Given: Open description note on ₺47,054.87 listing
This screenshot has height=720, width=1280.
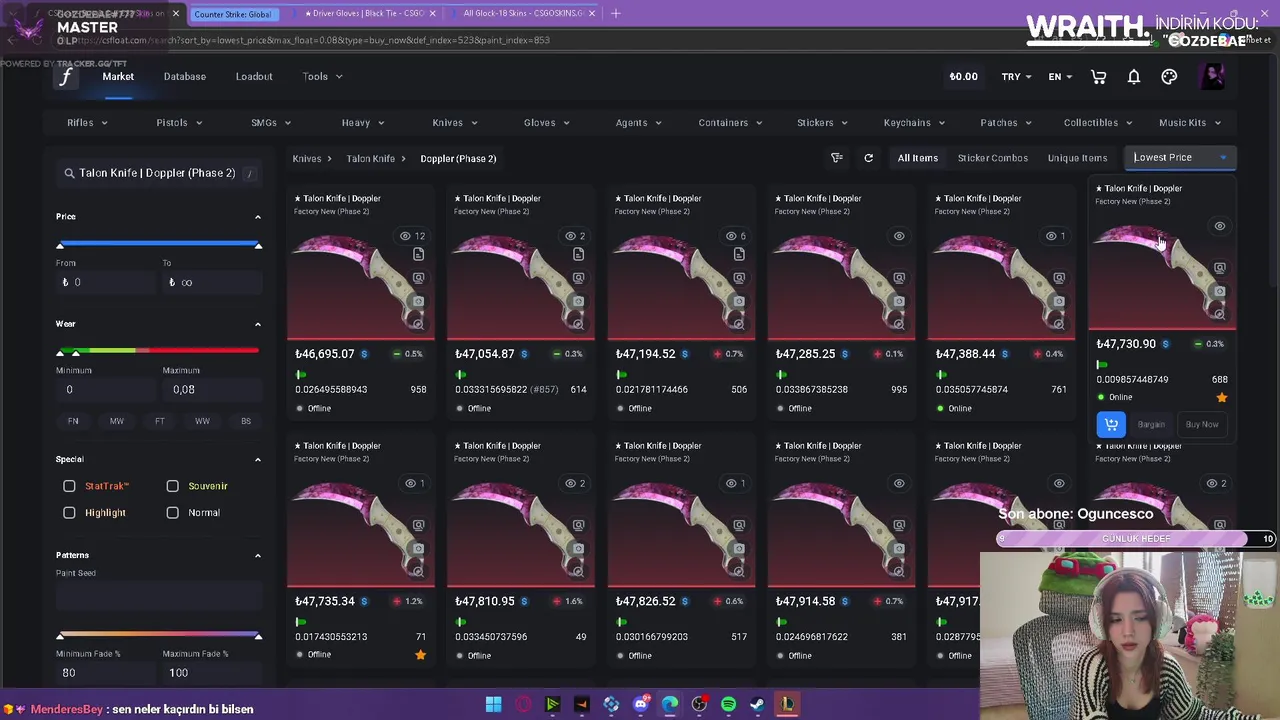Looking at the screenshot, I should pyautogui.click(x=578, y=255).
